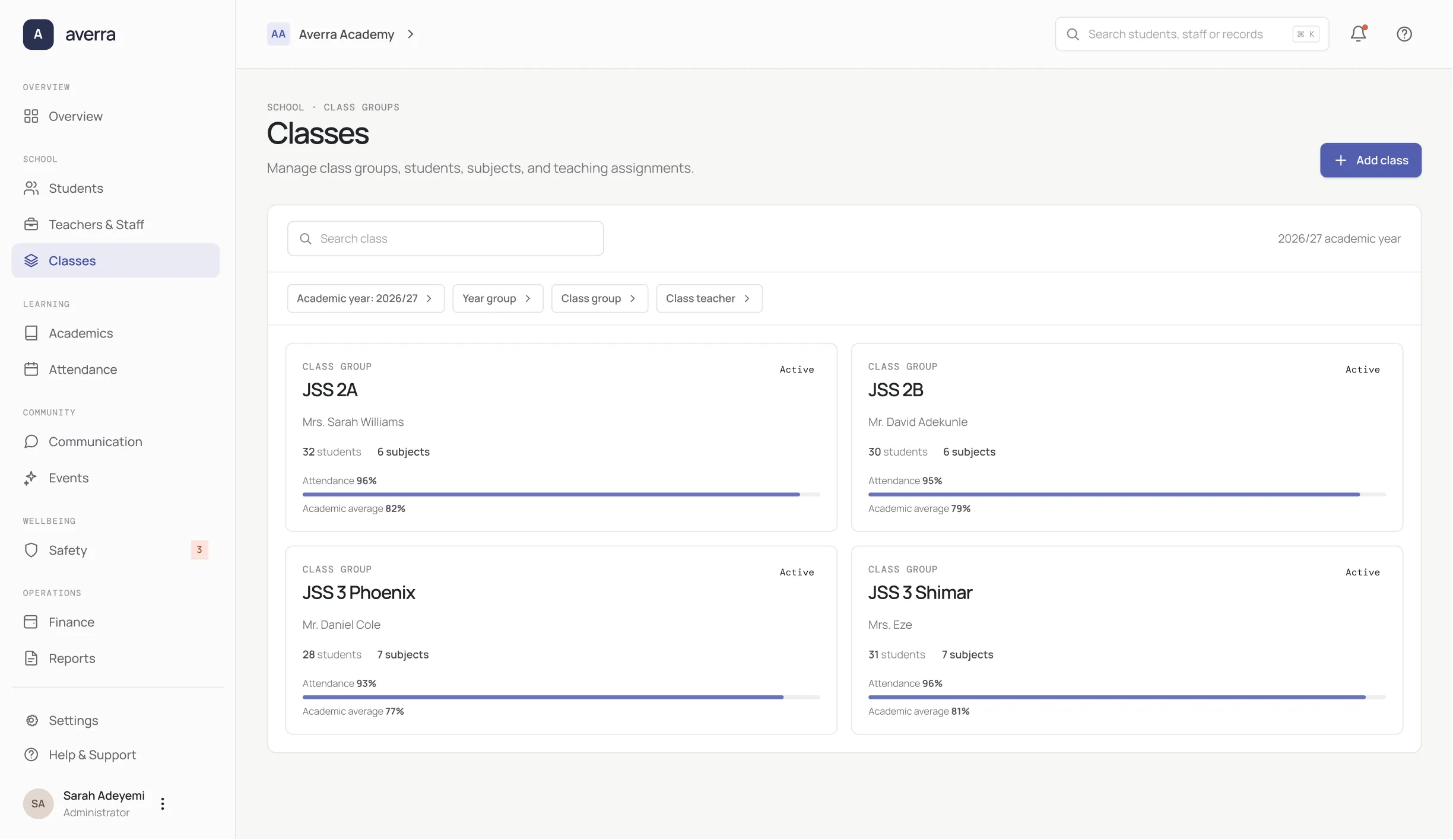Go to Students section
1453x840 pixels.
pyautogui.click(x=116, y=188)
